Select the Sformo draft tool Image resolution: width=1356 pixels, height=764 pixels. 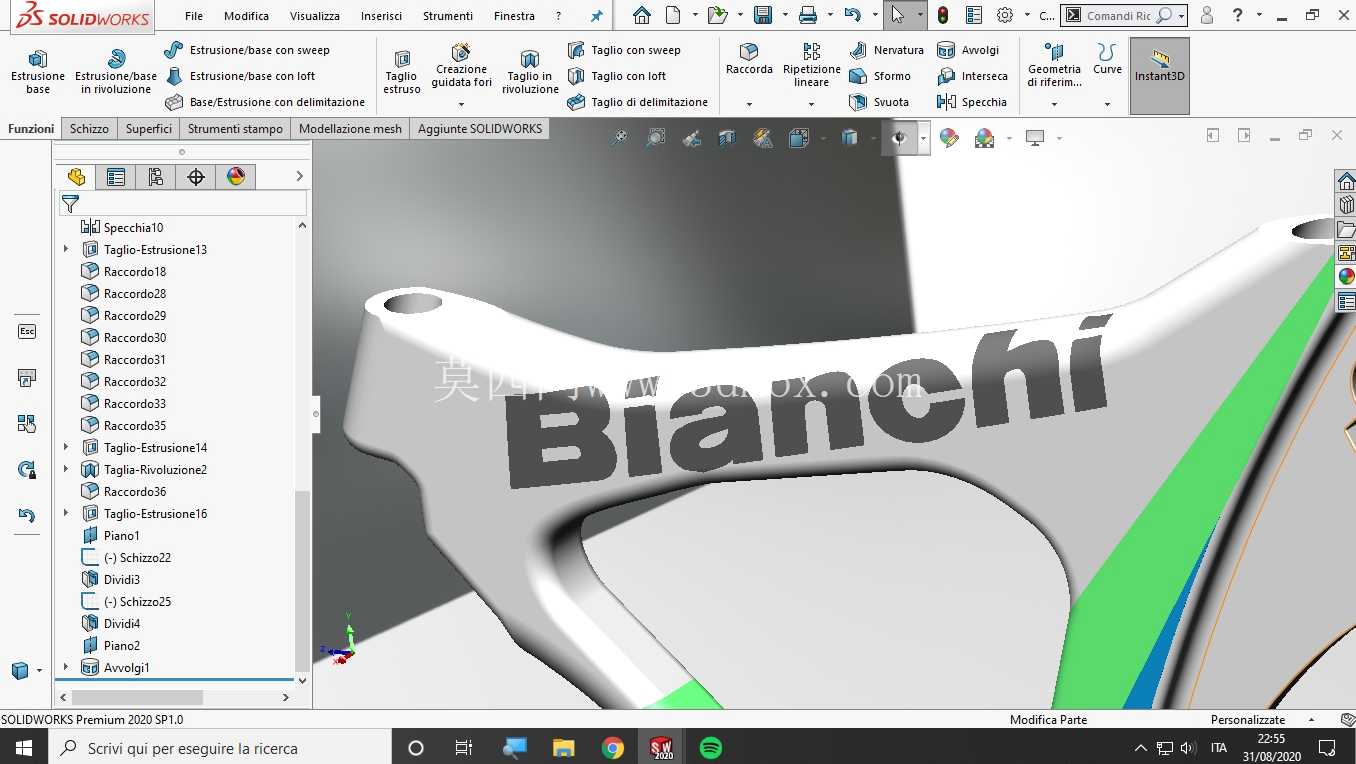tap(880, 76)
